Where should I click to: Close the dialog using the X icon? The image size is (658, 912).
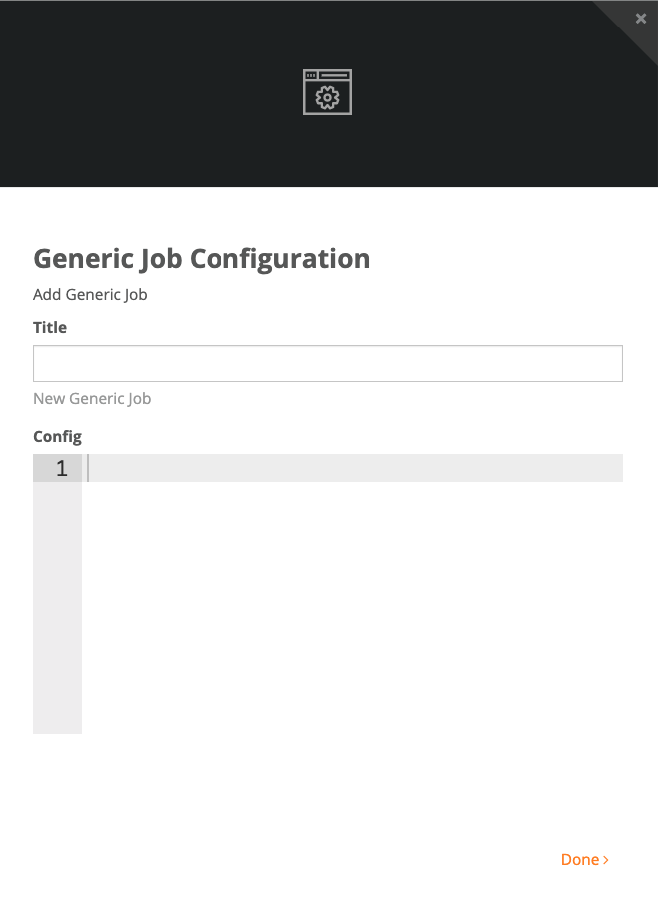tap(641, 19)
